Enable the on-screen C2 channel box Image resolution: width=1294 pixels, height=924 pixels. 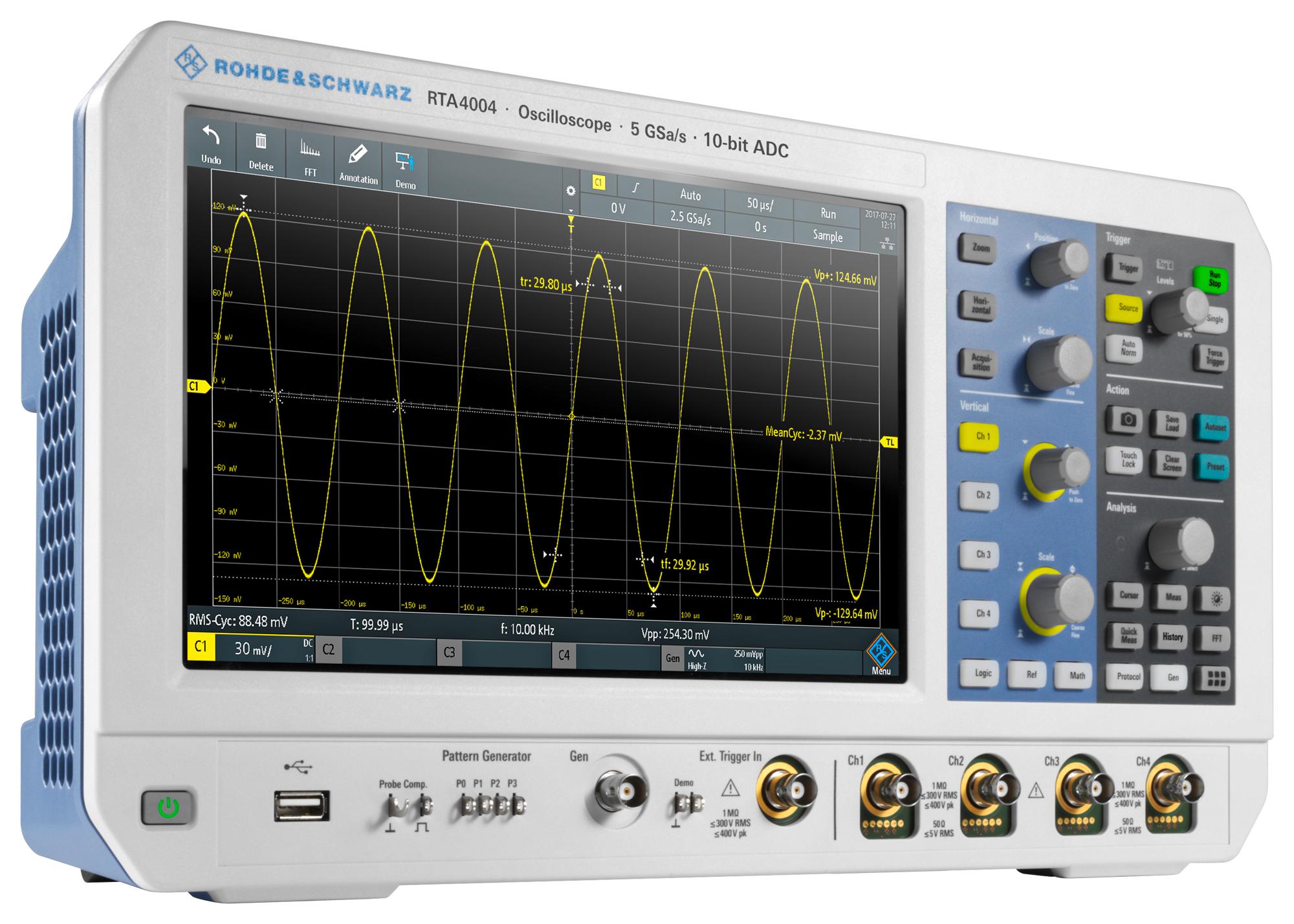point(329,650)
